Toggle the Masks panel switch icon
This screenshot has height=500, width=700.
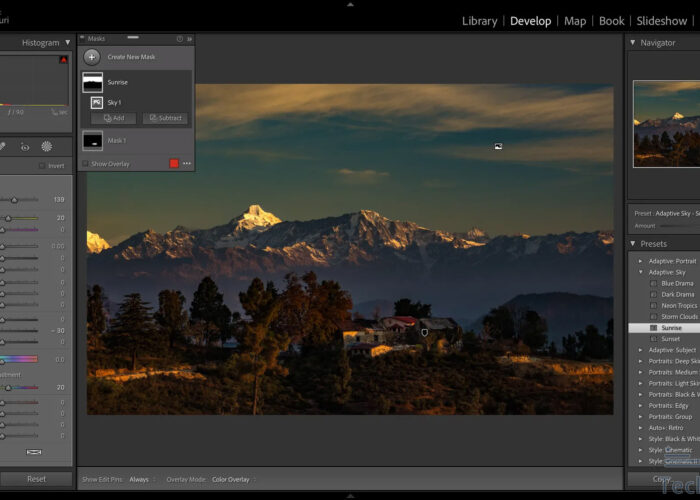[82, 38]
